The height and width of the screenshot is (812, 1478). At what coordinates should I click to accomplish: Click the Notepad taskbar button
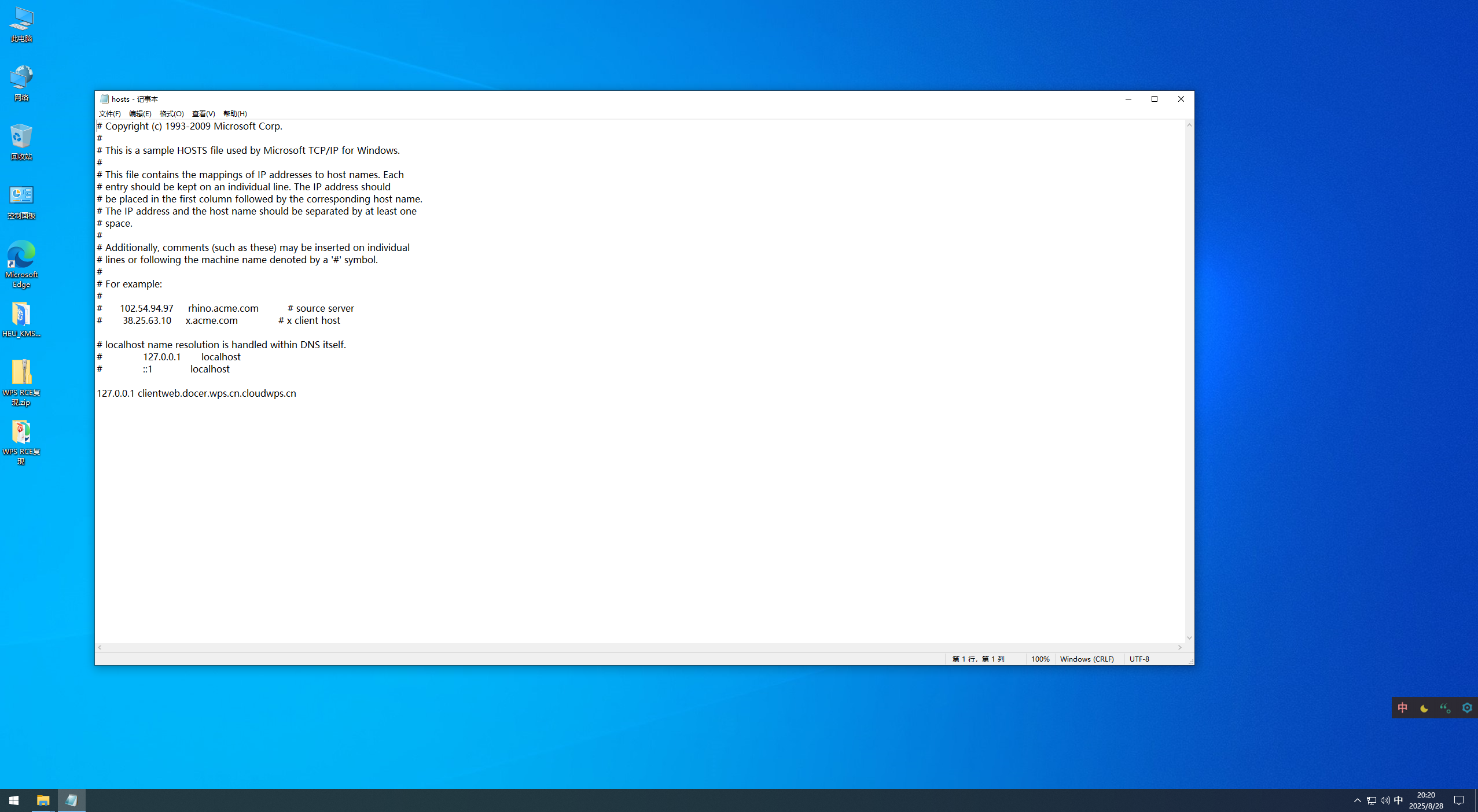coord(71,800)
